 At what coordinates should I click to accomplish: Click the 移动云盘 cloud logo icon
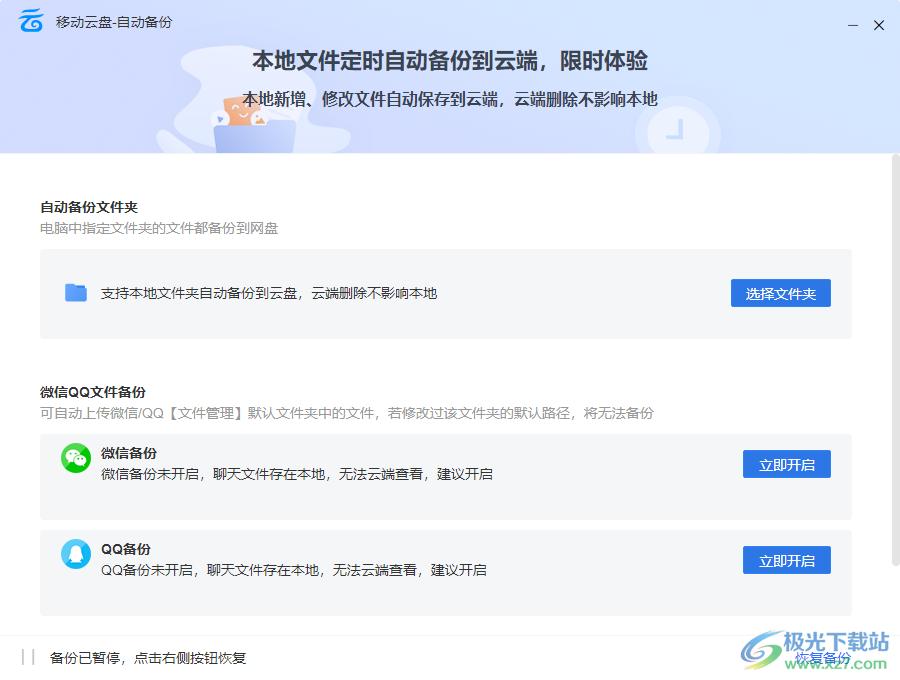click(32, 21)
